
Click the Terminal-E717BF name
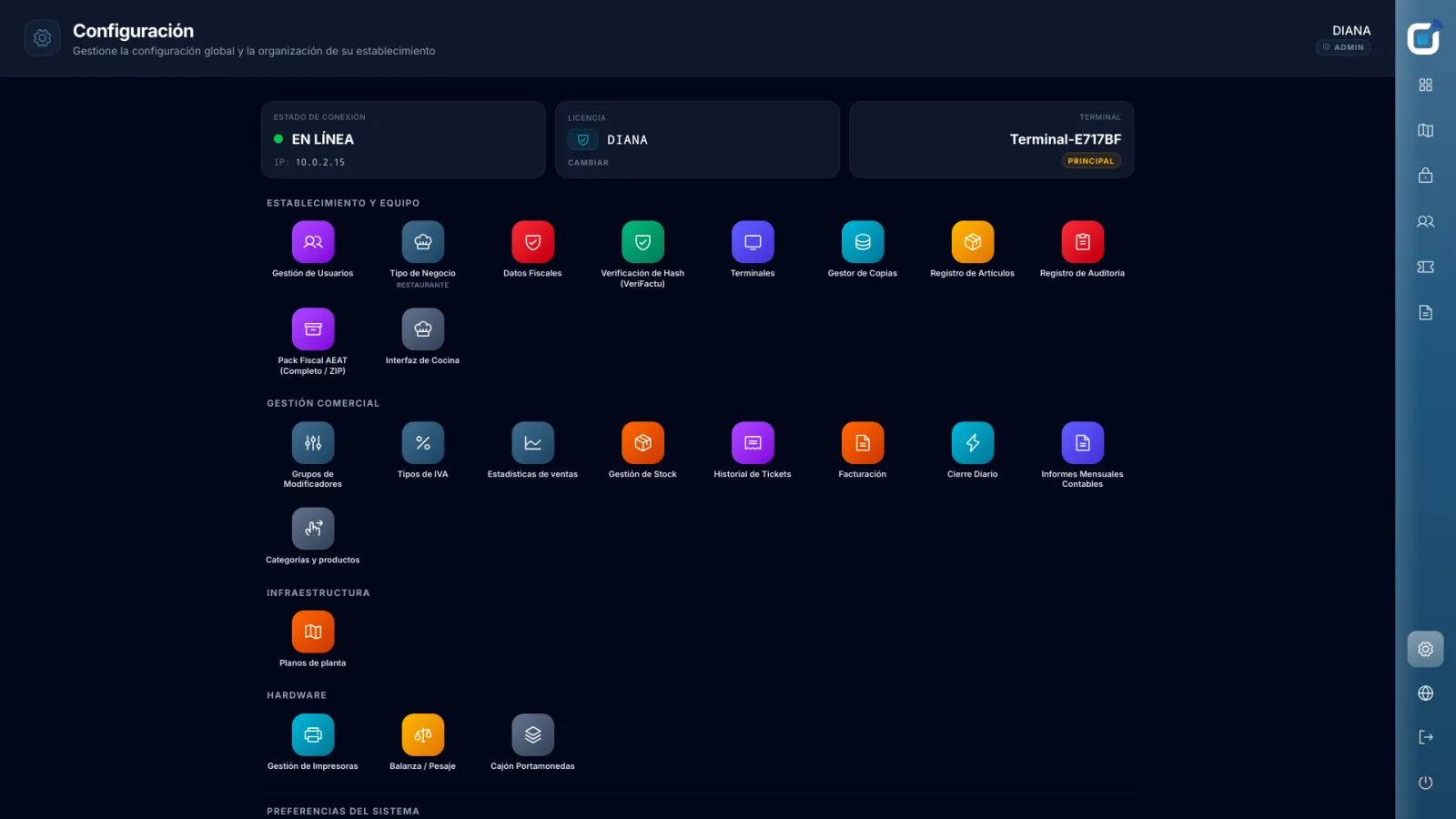(x=1066, y=139)
